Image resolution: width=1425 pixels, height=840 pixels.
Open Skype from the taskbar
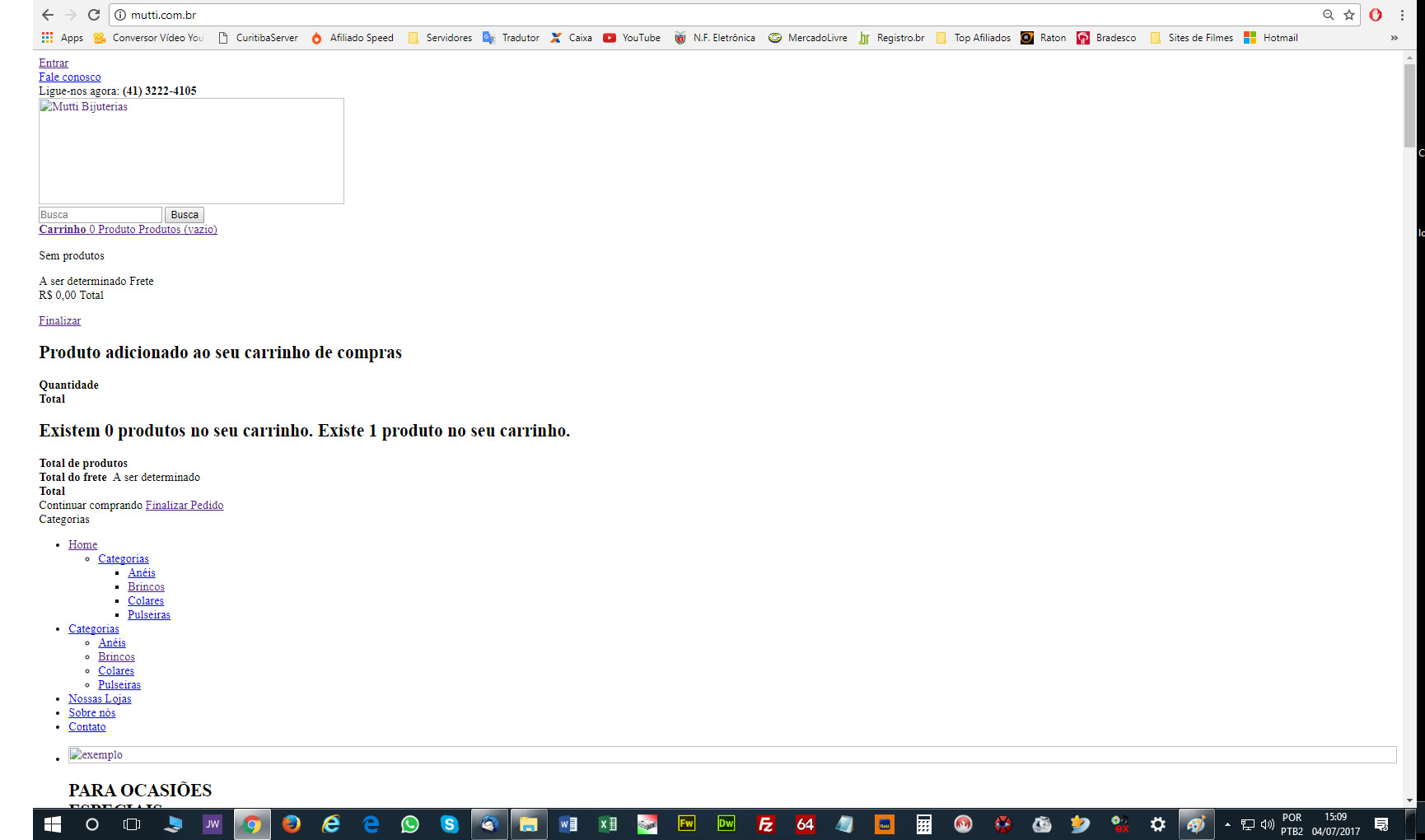pos(450,824)
